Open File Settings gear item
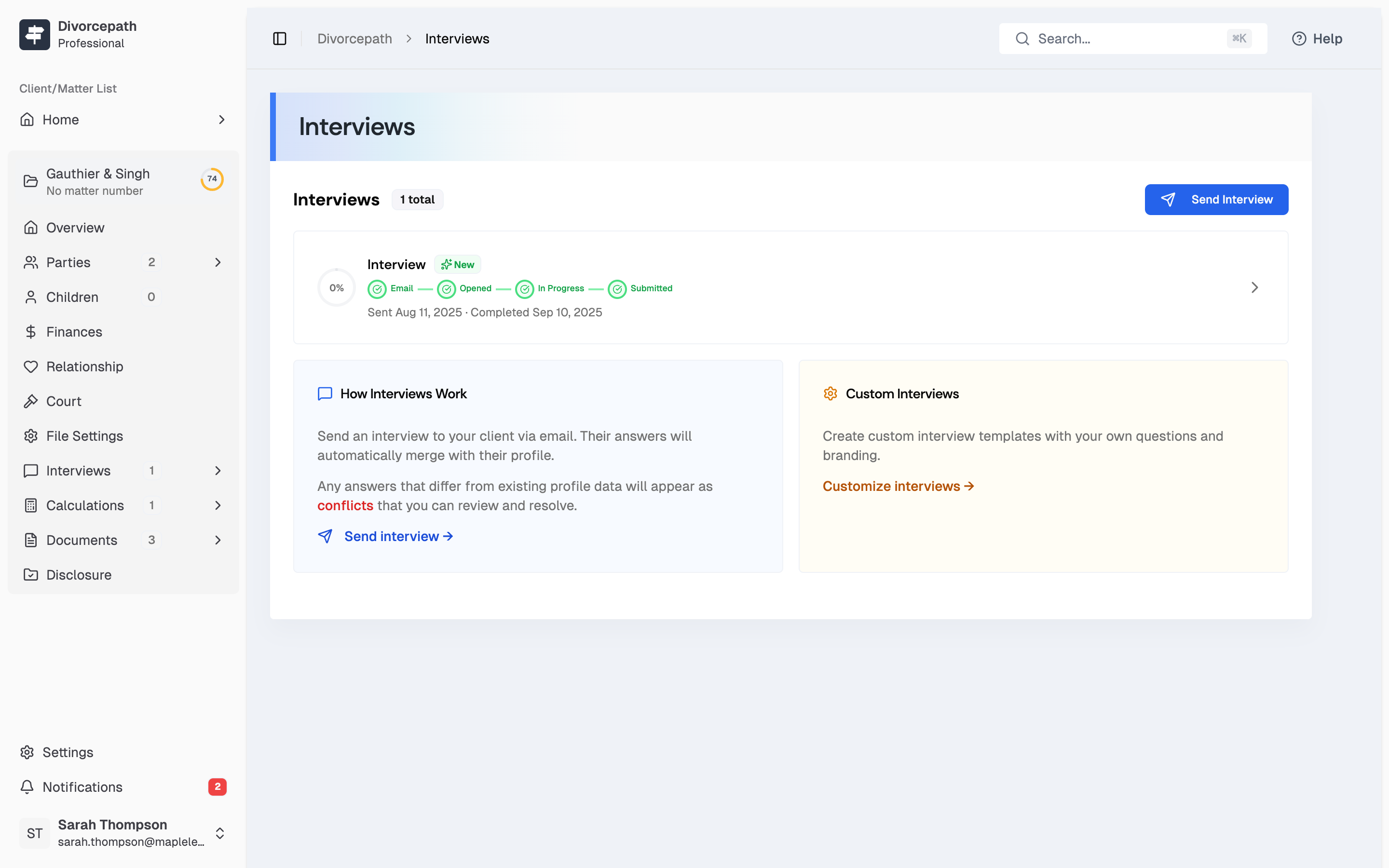 (84, 436)
